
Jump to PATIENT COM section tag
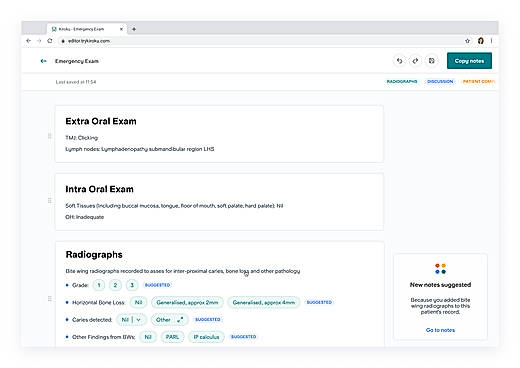click(478, 81)
